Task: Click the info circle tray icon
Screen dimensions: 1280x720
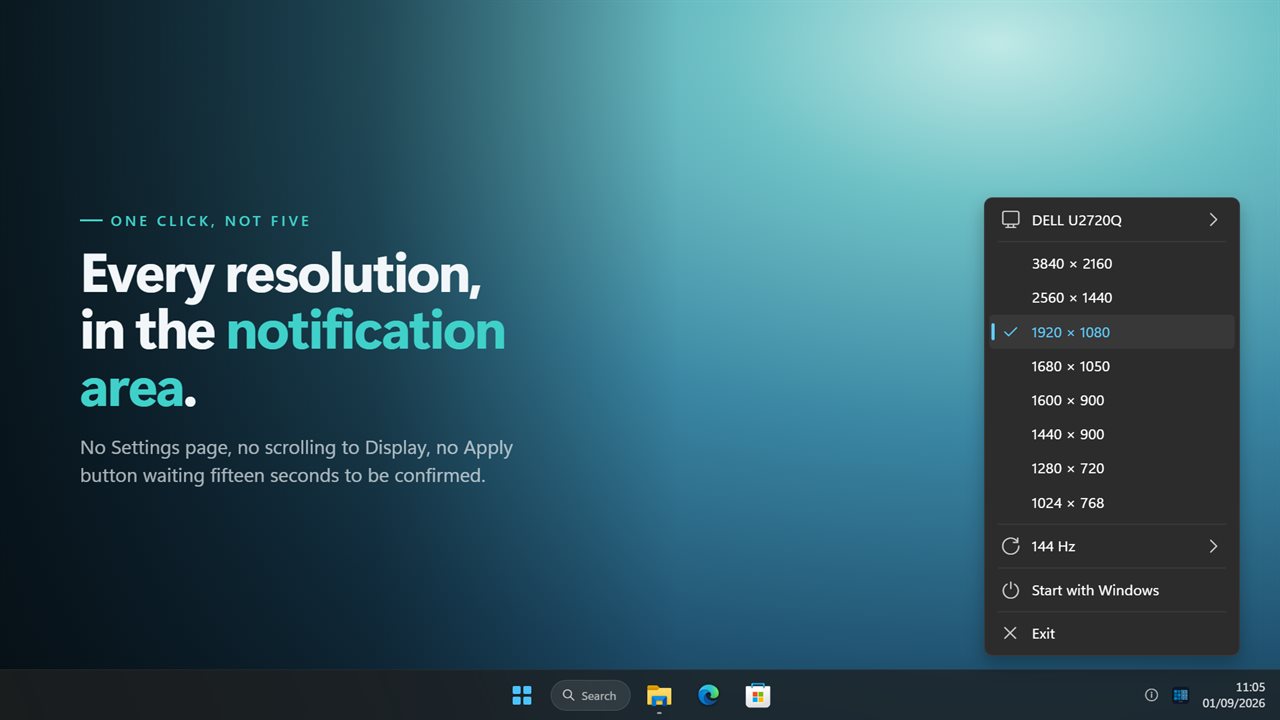Action: click(x=1151, y=695)
